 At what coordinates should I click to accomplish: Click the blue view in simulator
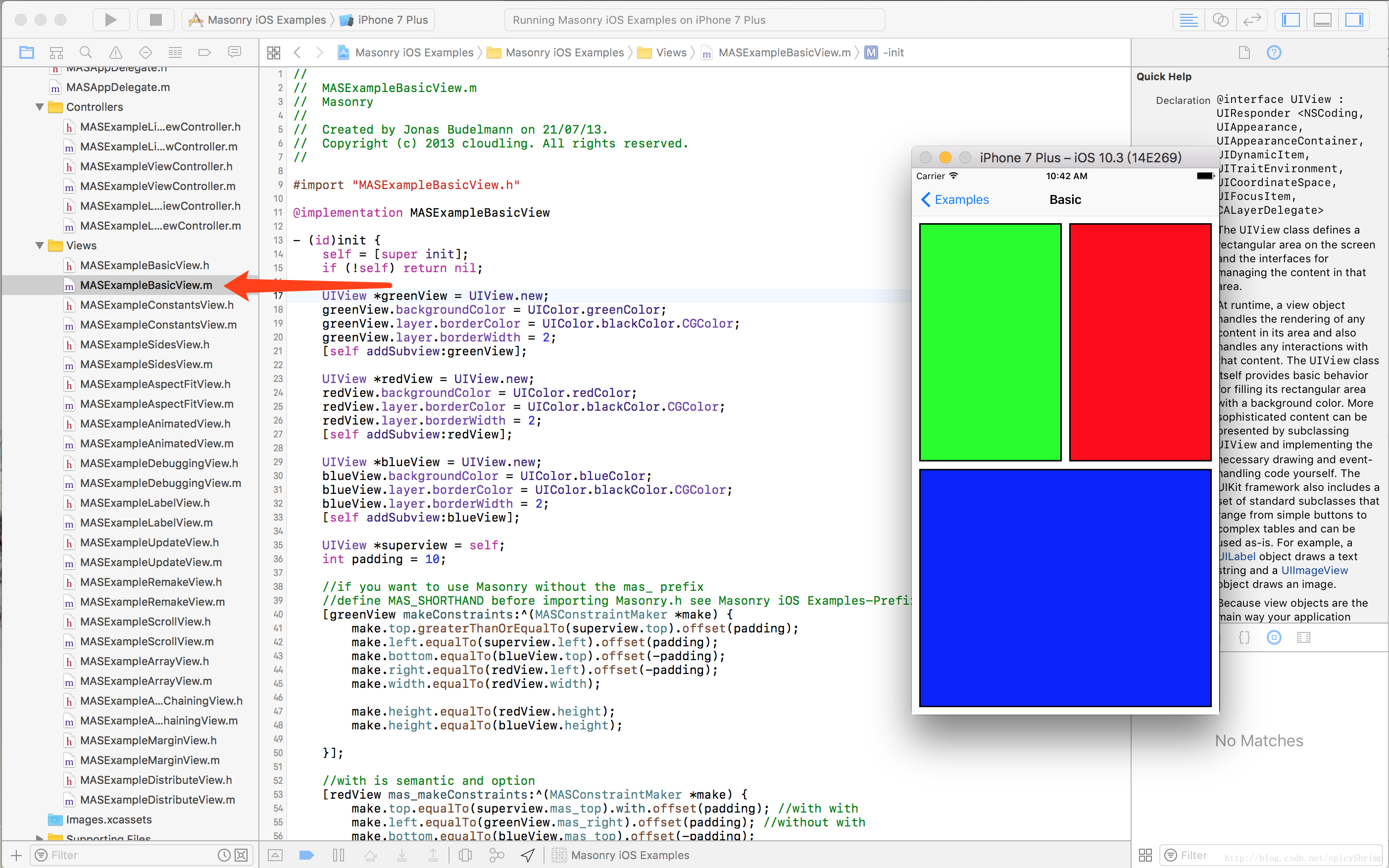pos(1065,587)
